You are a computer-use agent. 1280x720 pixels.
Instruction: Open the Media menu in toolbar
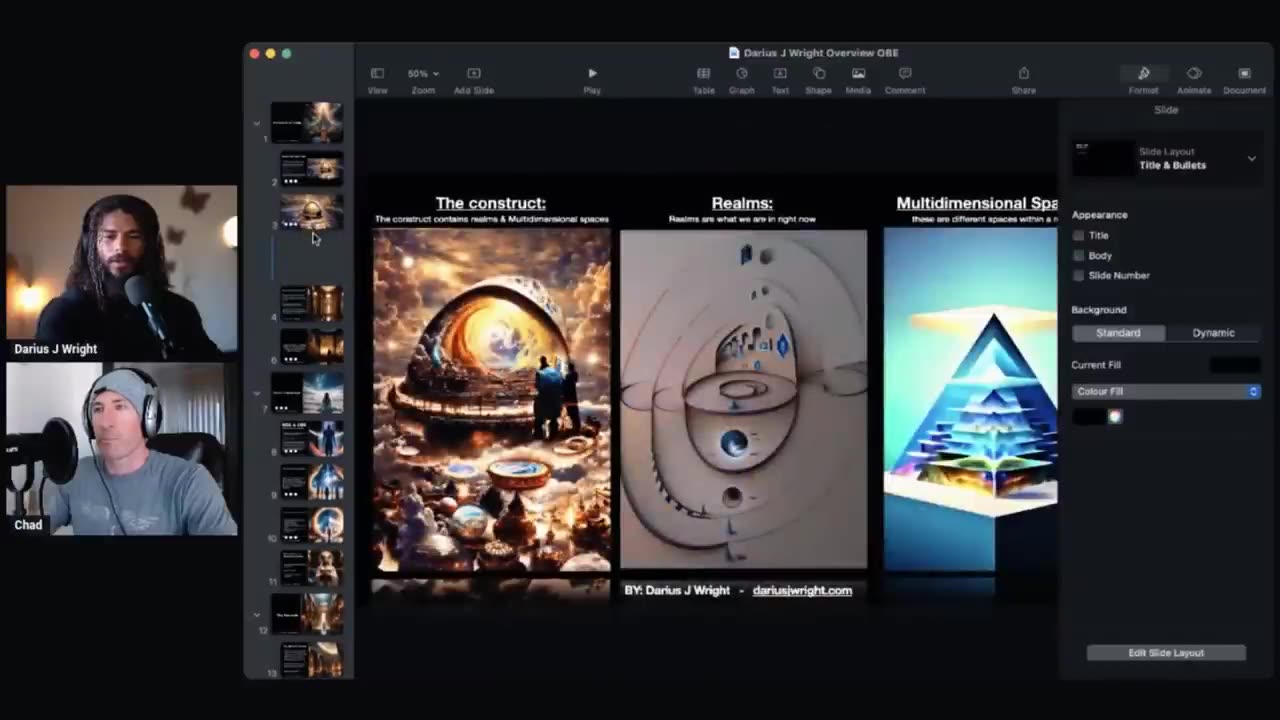858,73
